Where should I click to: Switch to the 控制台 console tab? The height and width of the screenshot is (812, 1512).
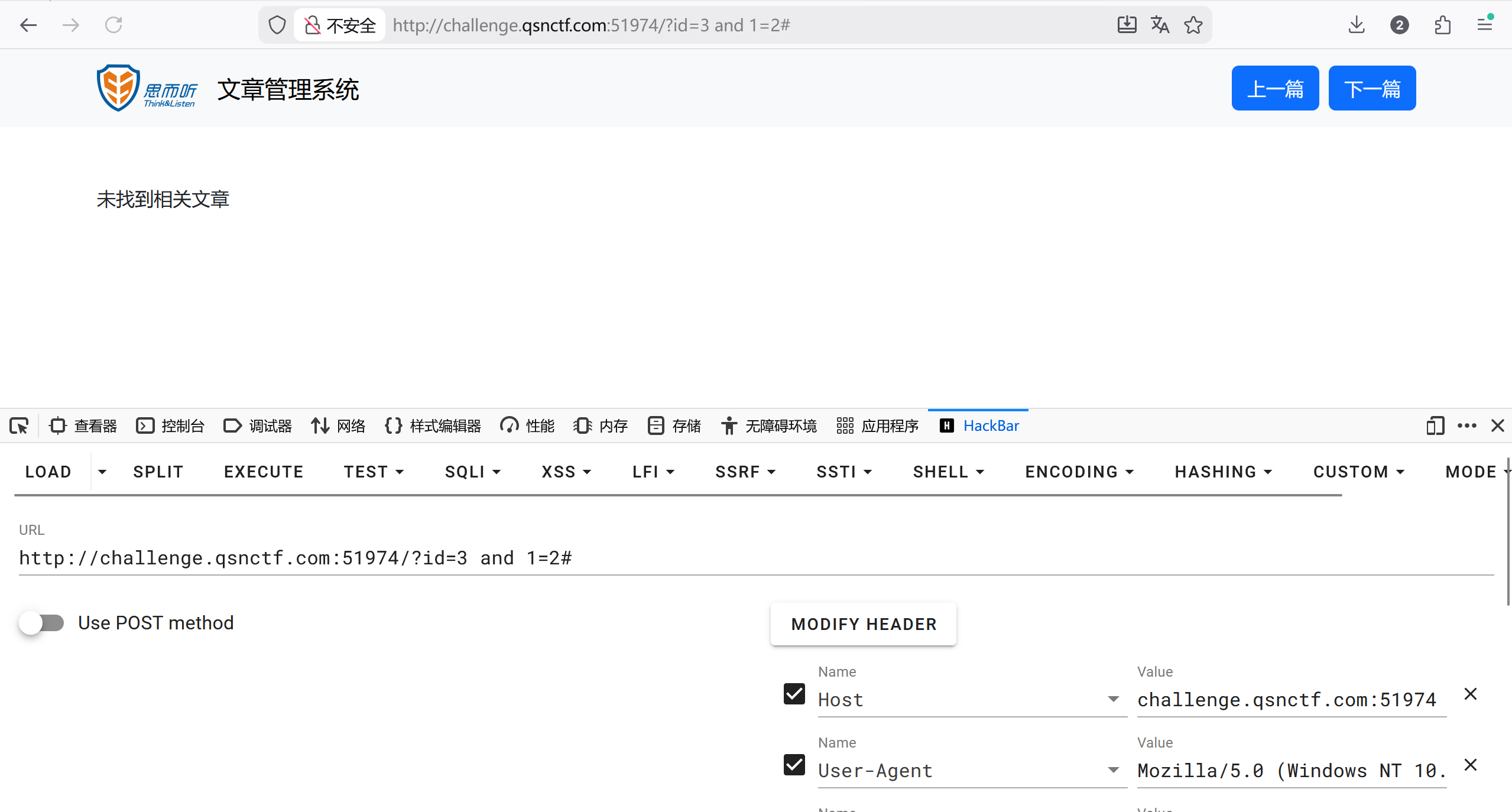point(170,426)
